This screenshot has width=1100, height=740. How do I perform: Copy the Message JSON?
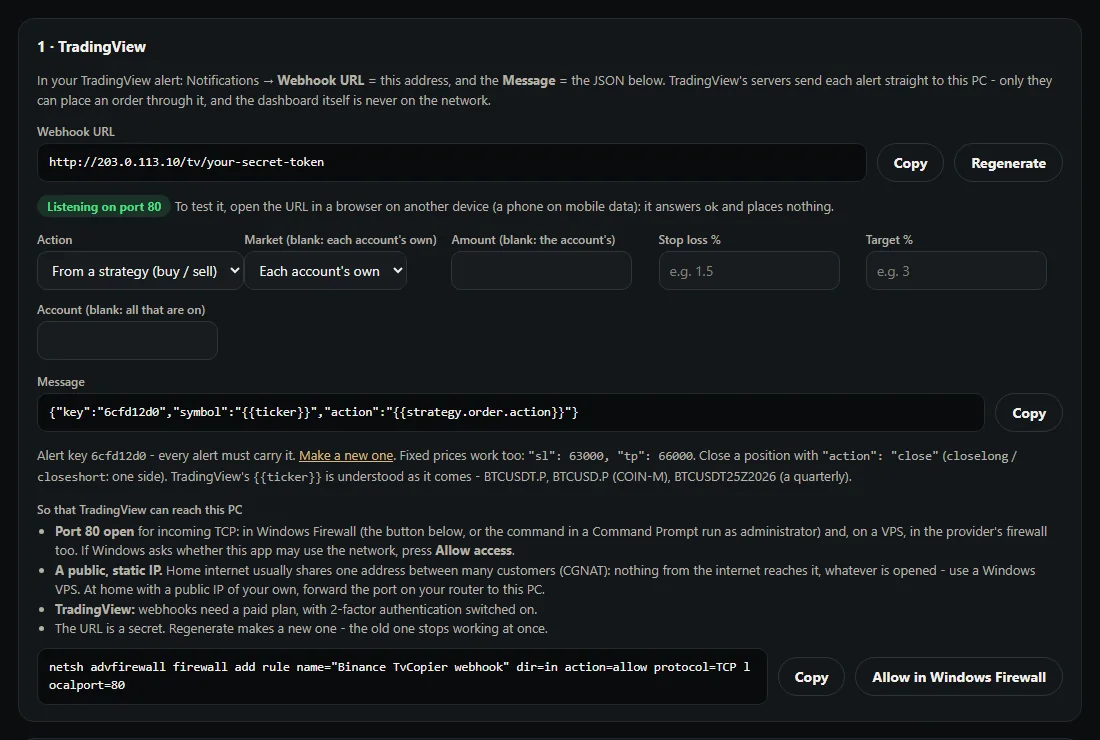[1028, 413]
